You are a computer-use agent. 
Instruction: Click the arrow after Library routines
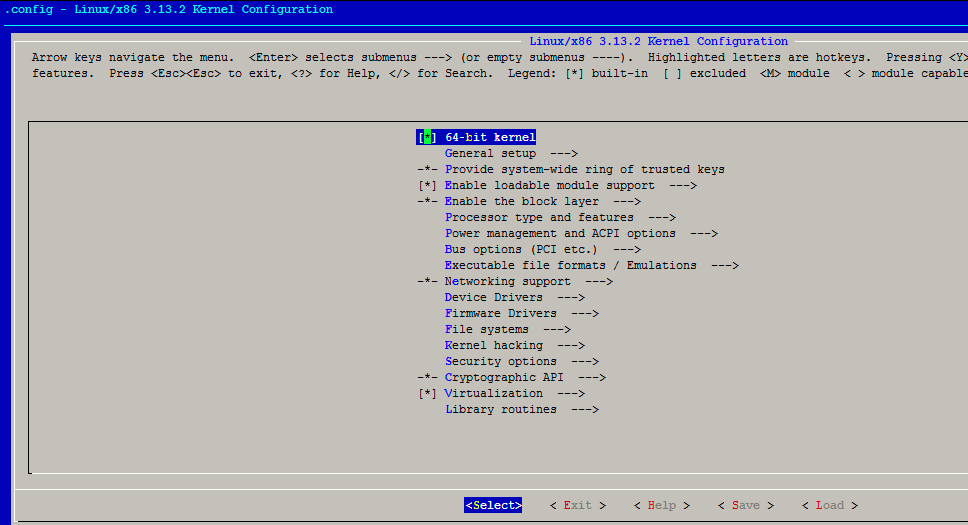coord(585,410)
